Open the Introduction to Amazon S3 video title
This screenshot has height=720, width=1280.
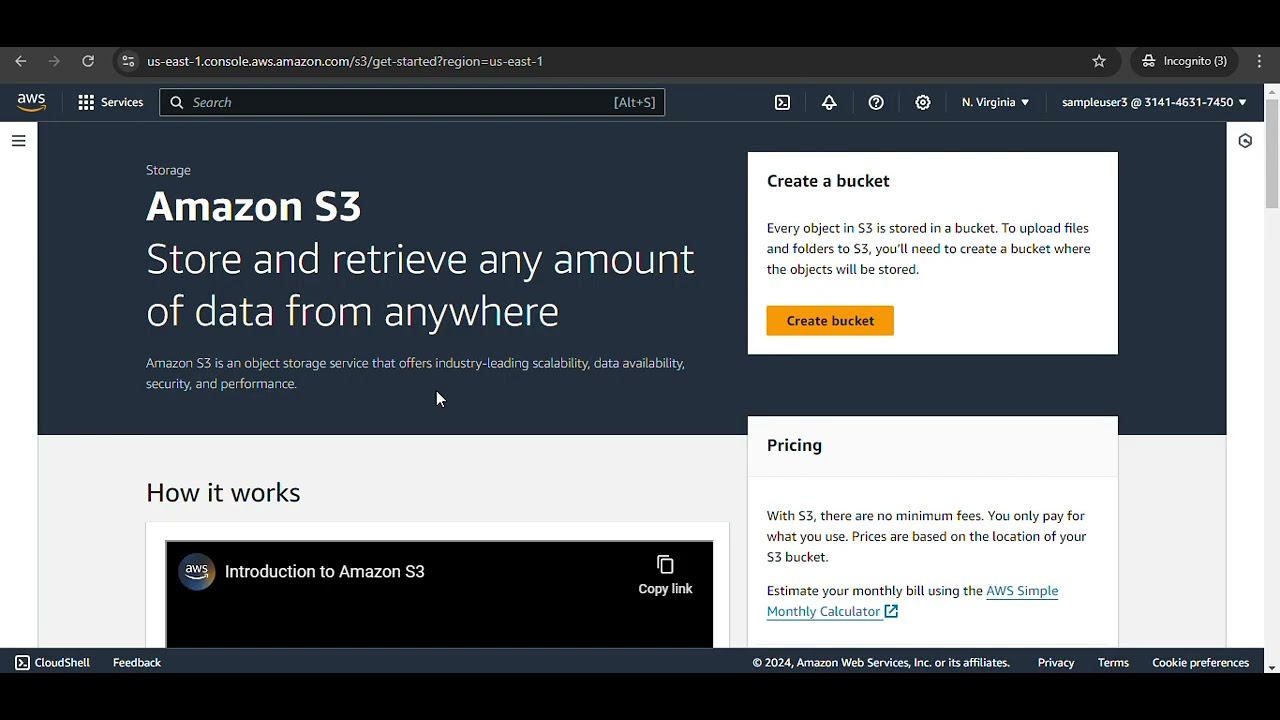[325, 572]
